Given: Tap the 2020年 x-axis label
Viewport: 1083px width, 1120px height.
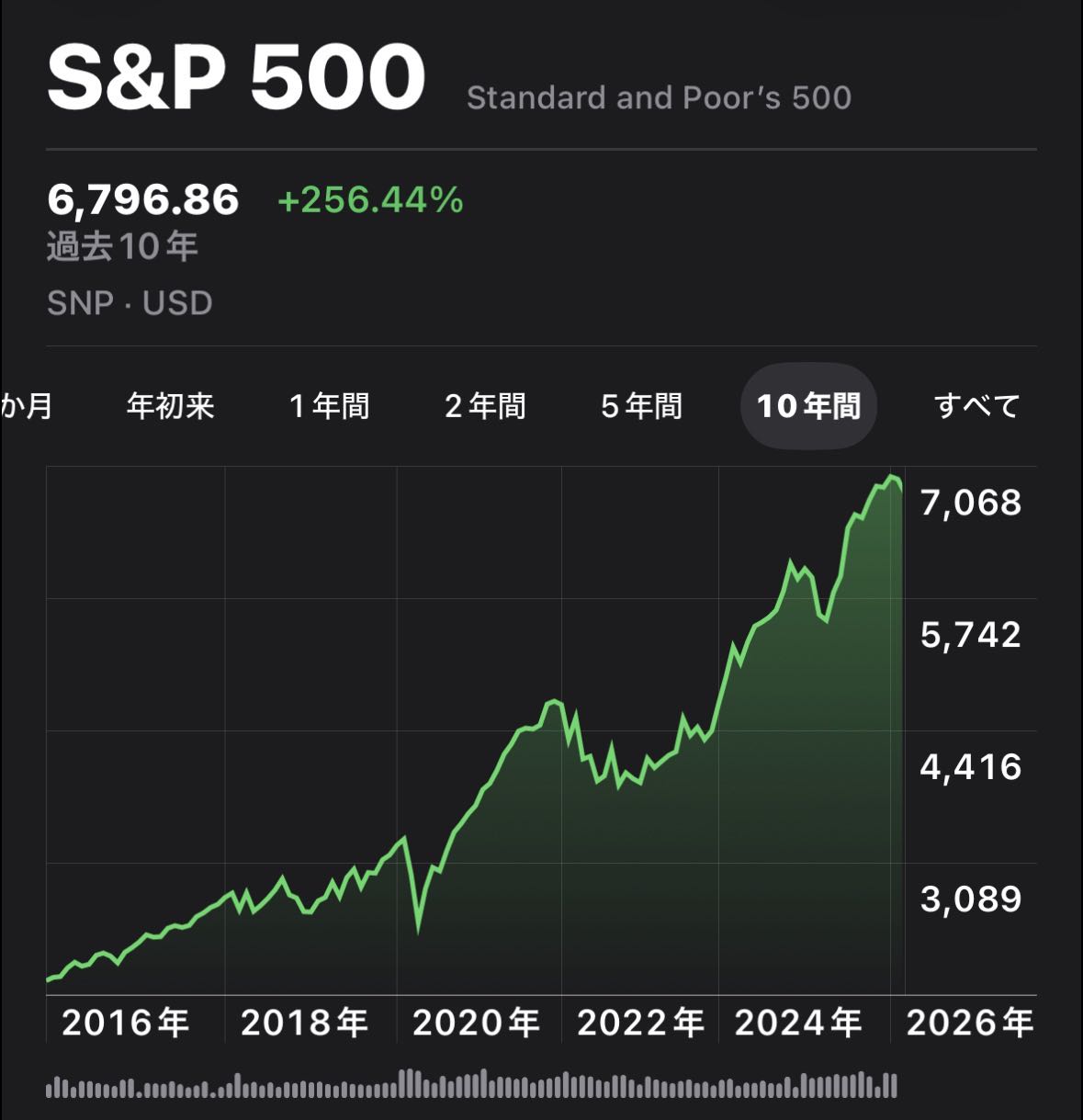Looking at the screenshot, I should pos(476,1022).
